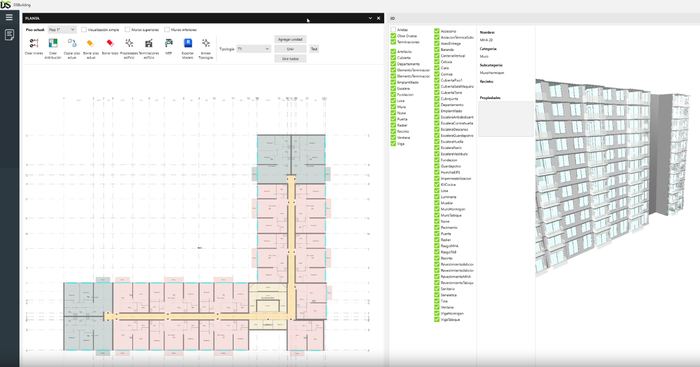This screenshot has width=700, height=367.
Task: Uncheck the VigaHormigon subcategory checkbox
Action: pos(437,313)
